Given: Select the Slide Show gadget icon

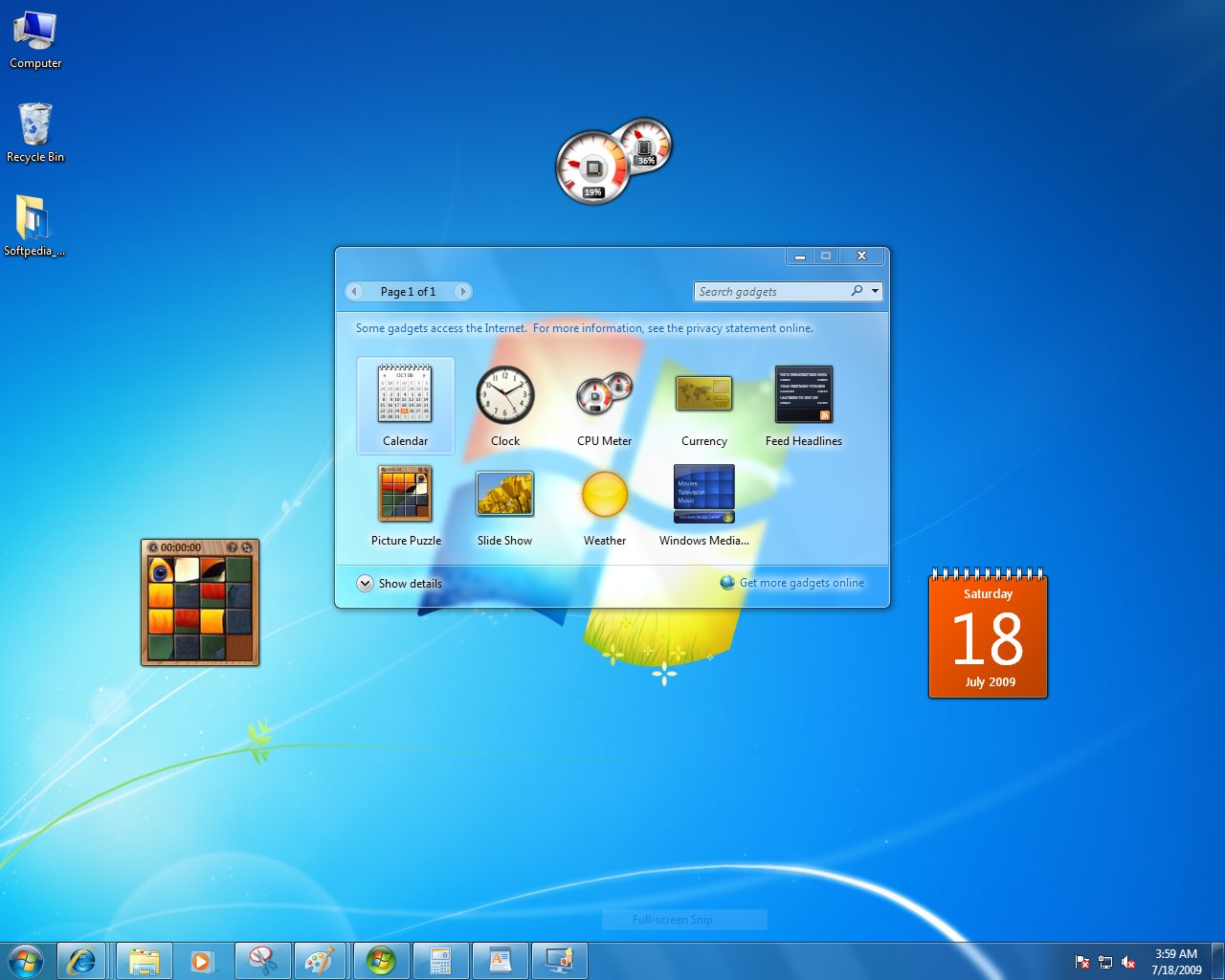Looking at the screenshot, I should click(504, 494).
